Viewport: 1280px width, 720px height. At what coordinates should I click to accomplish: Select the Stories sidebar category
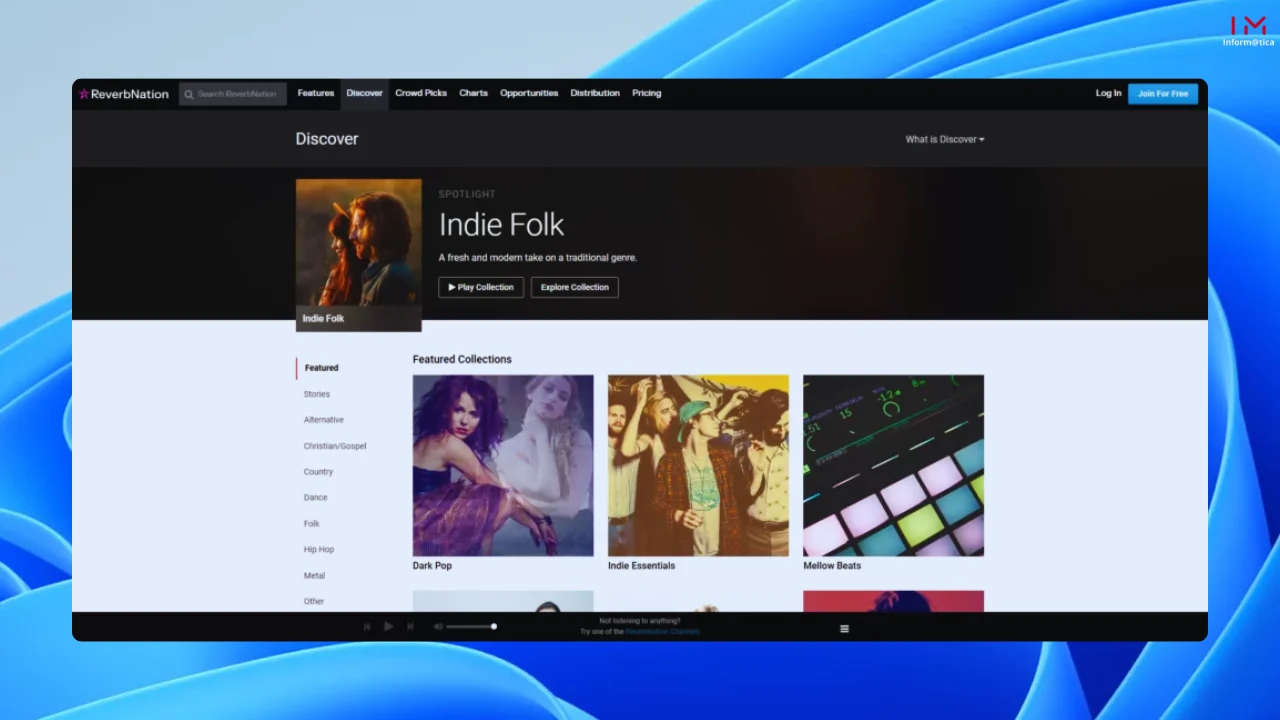(x=317, y=394)
